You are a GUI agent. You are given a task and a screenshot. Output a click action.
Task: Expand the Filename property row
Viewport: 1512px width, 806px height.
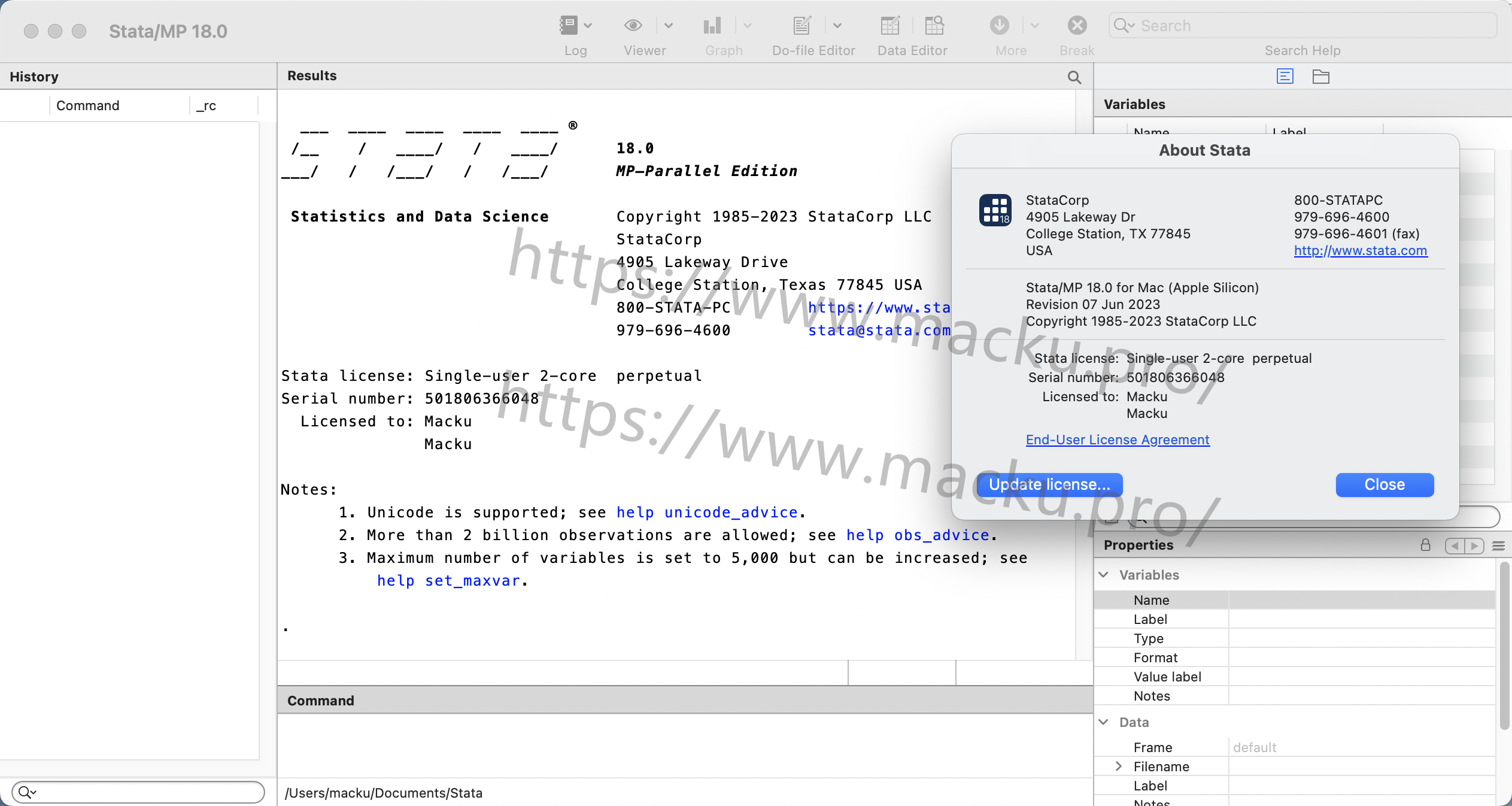point(1118,766)
